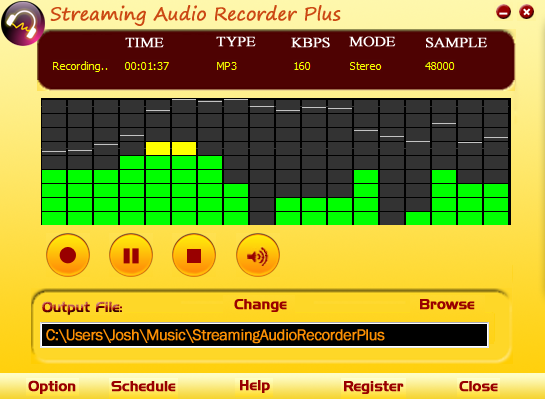Viewport: 545px width, 399px height.
Task: Open the Schedule menu
Action: [143, 386]
